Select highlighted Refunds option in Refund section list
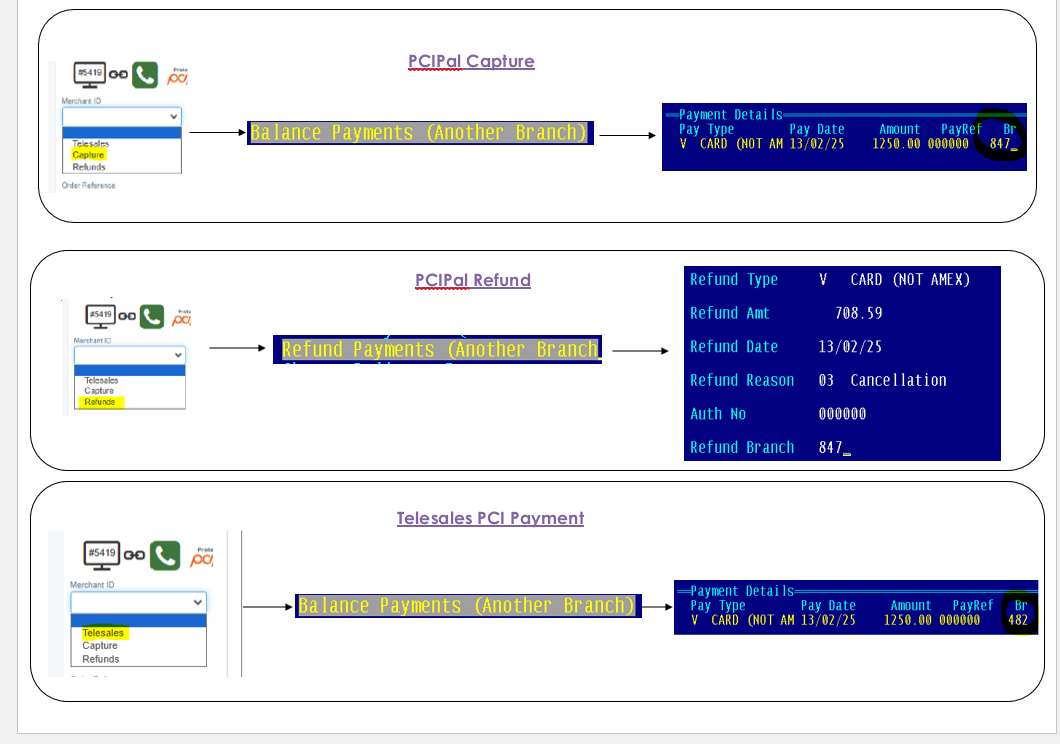 coord(100,402)
